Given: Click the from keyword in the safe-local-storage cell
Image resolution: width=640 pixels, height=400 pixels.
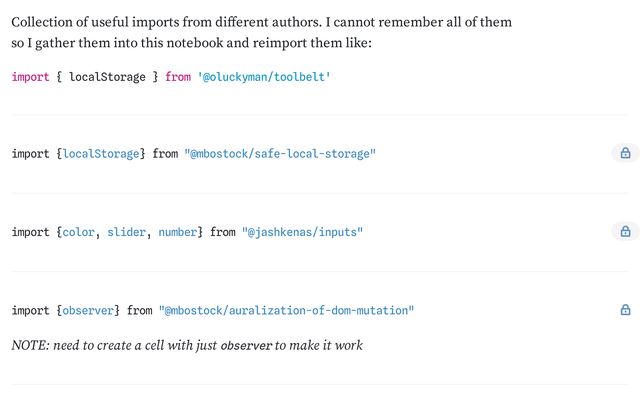Looking at the screenshot, I should pyautogui.click(x=165, y=154).
